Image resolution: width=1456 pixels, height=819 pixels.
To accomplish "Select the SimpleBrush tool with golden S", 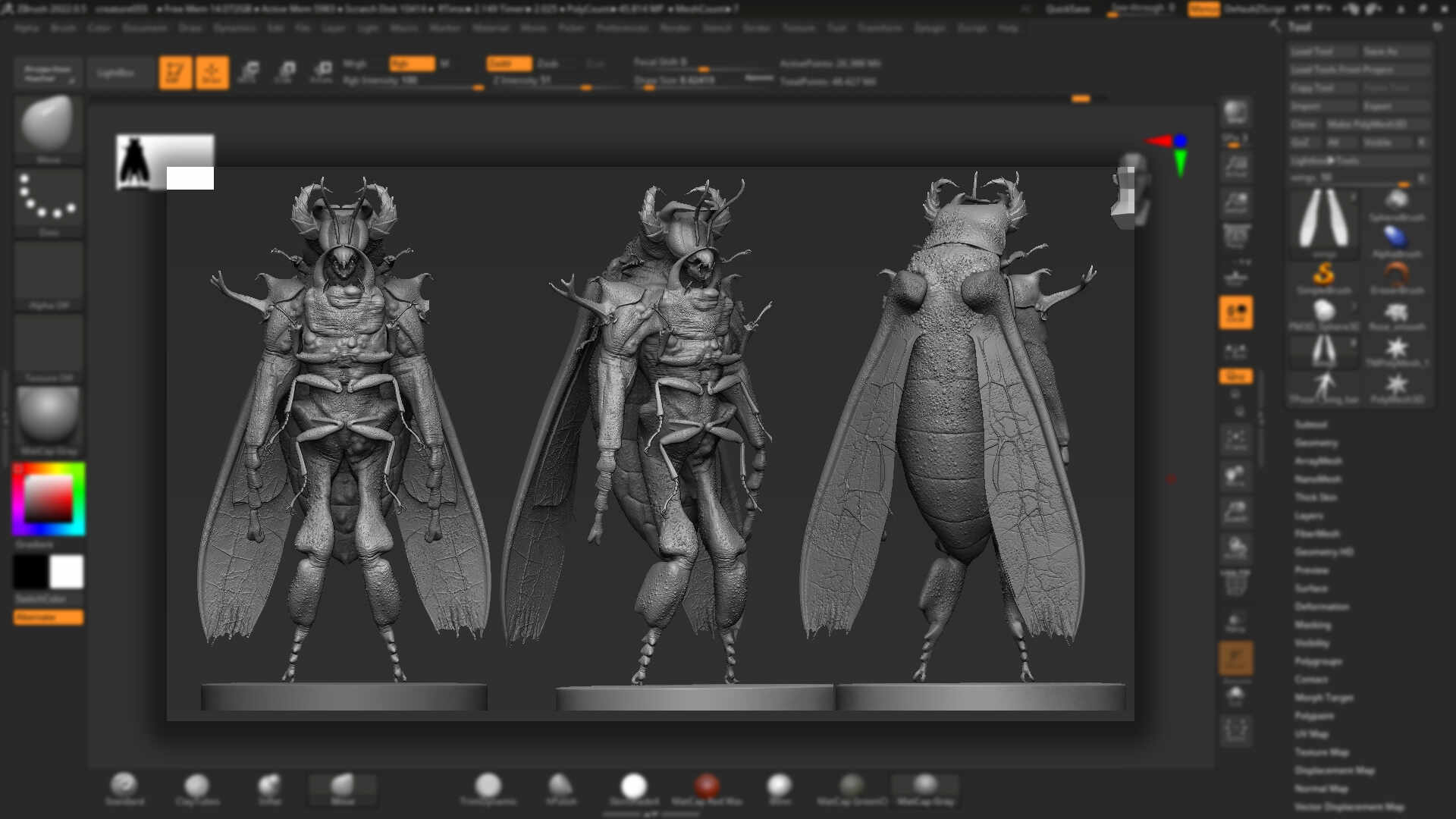I will click(x=1324, y=278).
